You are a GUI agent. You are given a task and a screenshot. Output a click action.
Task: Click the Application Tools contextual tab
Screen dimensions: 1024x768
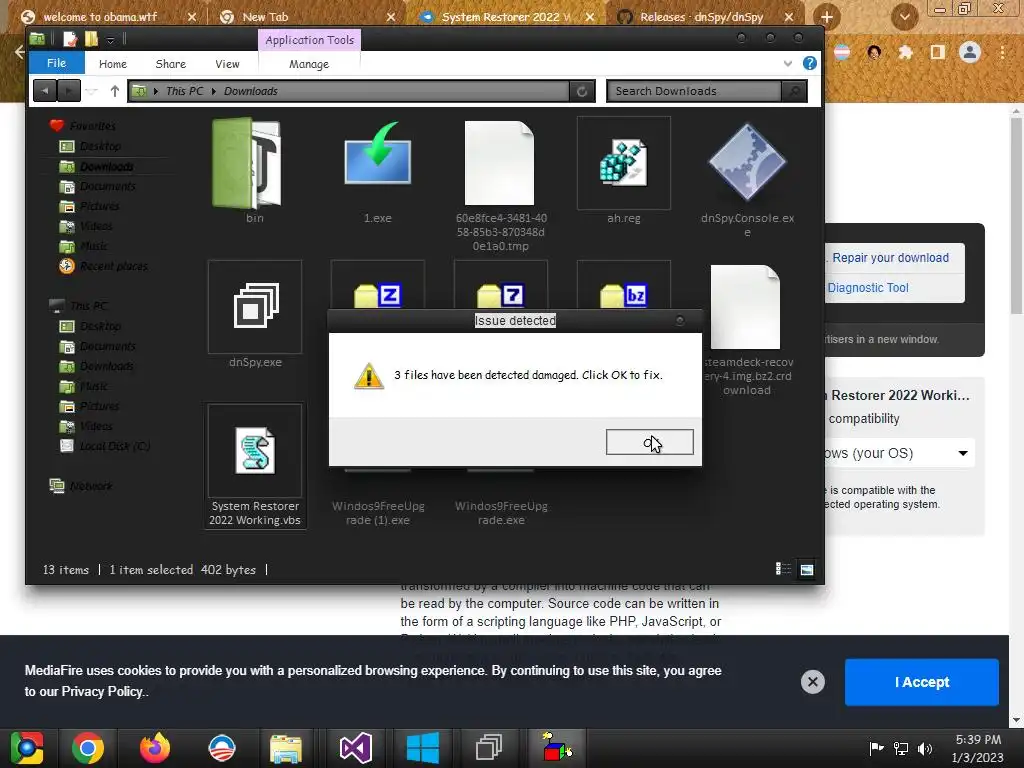[x=310, y=40]
